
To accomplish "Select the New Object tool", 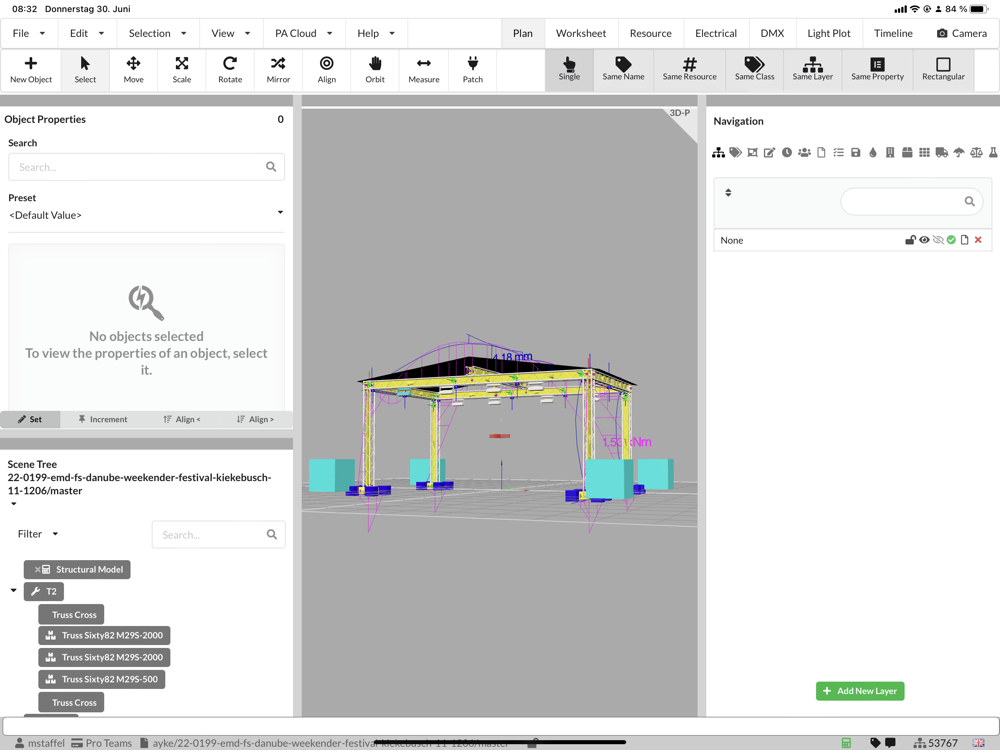I will click(x=31, y=71).
